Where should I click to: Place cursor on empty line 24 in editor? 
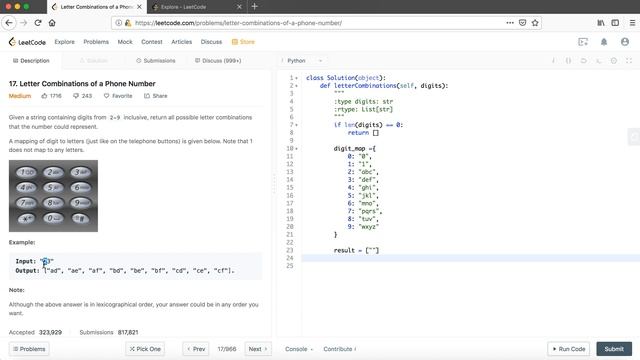(471, 258)
